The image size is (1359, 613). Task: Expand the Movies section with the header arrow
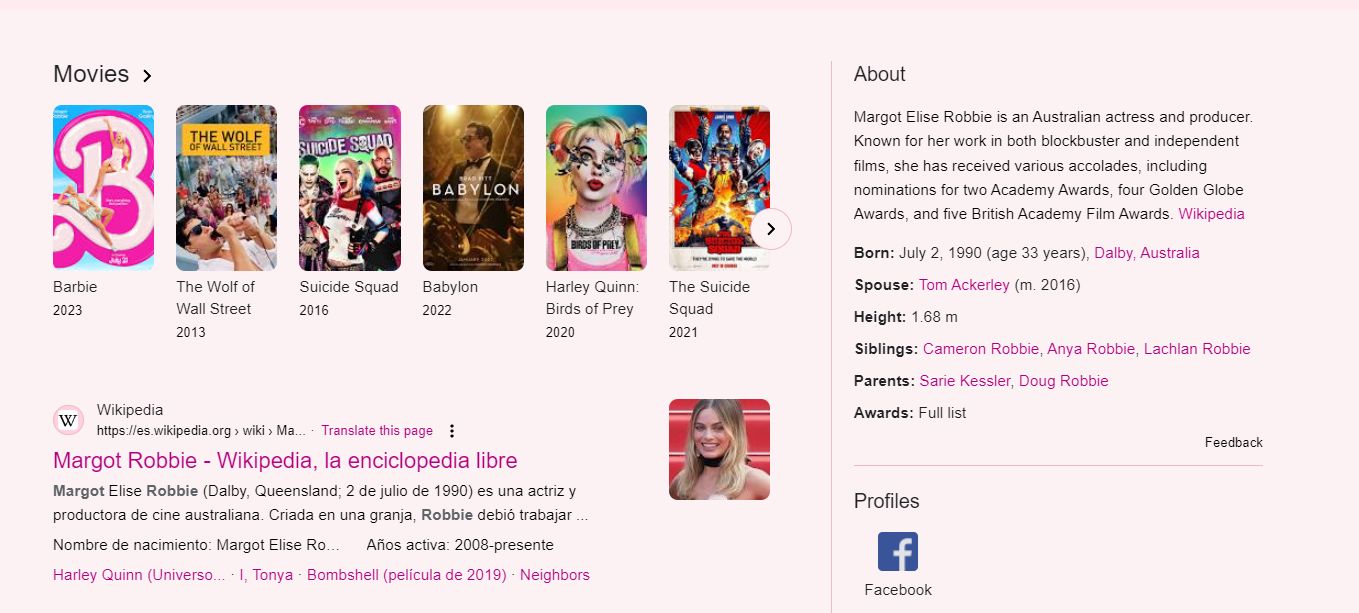click(x=147, y=76)
